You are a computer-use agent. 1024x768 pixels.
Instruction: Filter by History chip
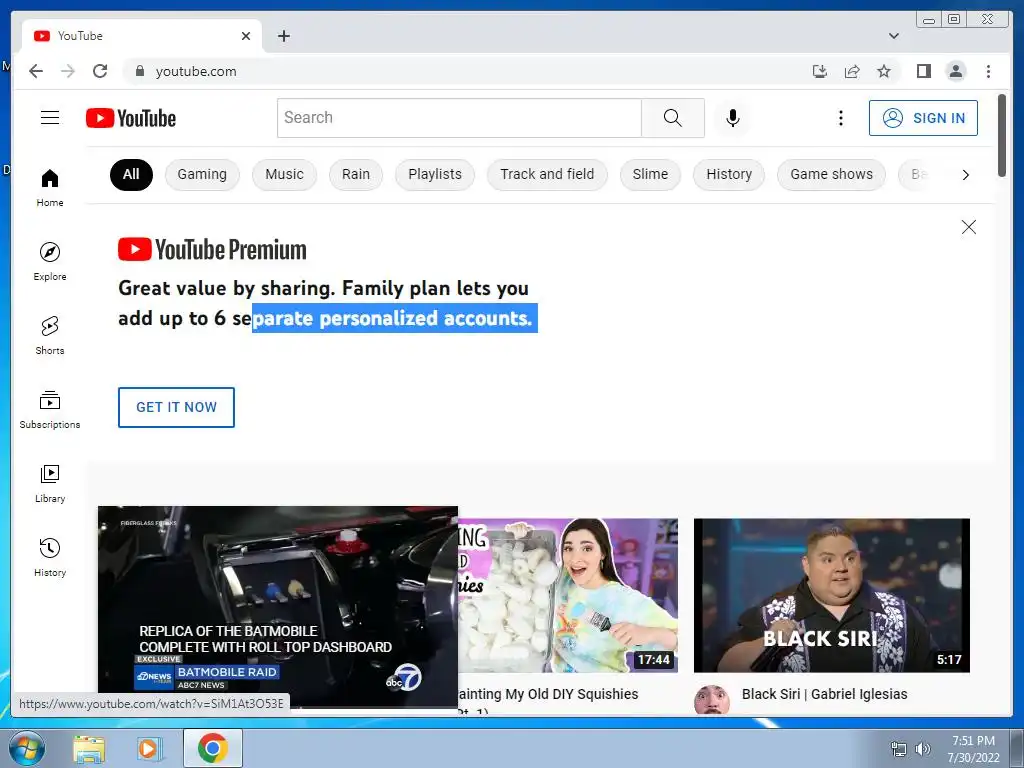coord(729,174)
